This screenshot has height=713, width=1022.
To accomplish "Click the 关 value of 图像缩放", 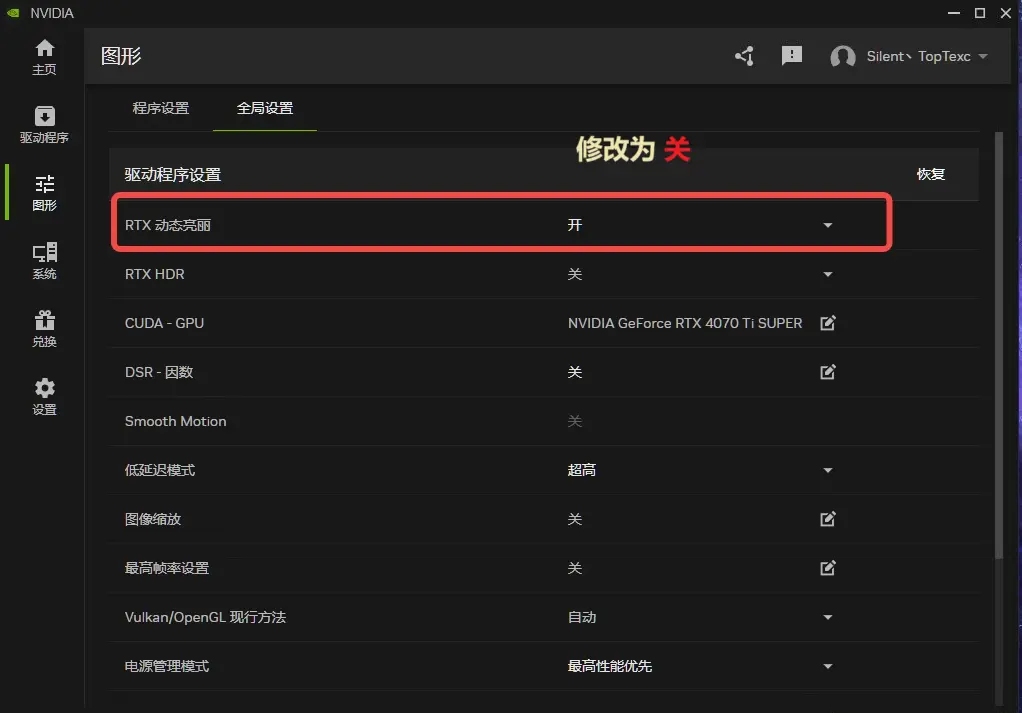I will (x=574, y=519).
